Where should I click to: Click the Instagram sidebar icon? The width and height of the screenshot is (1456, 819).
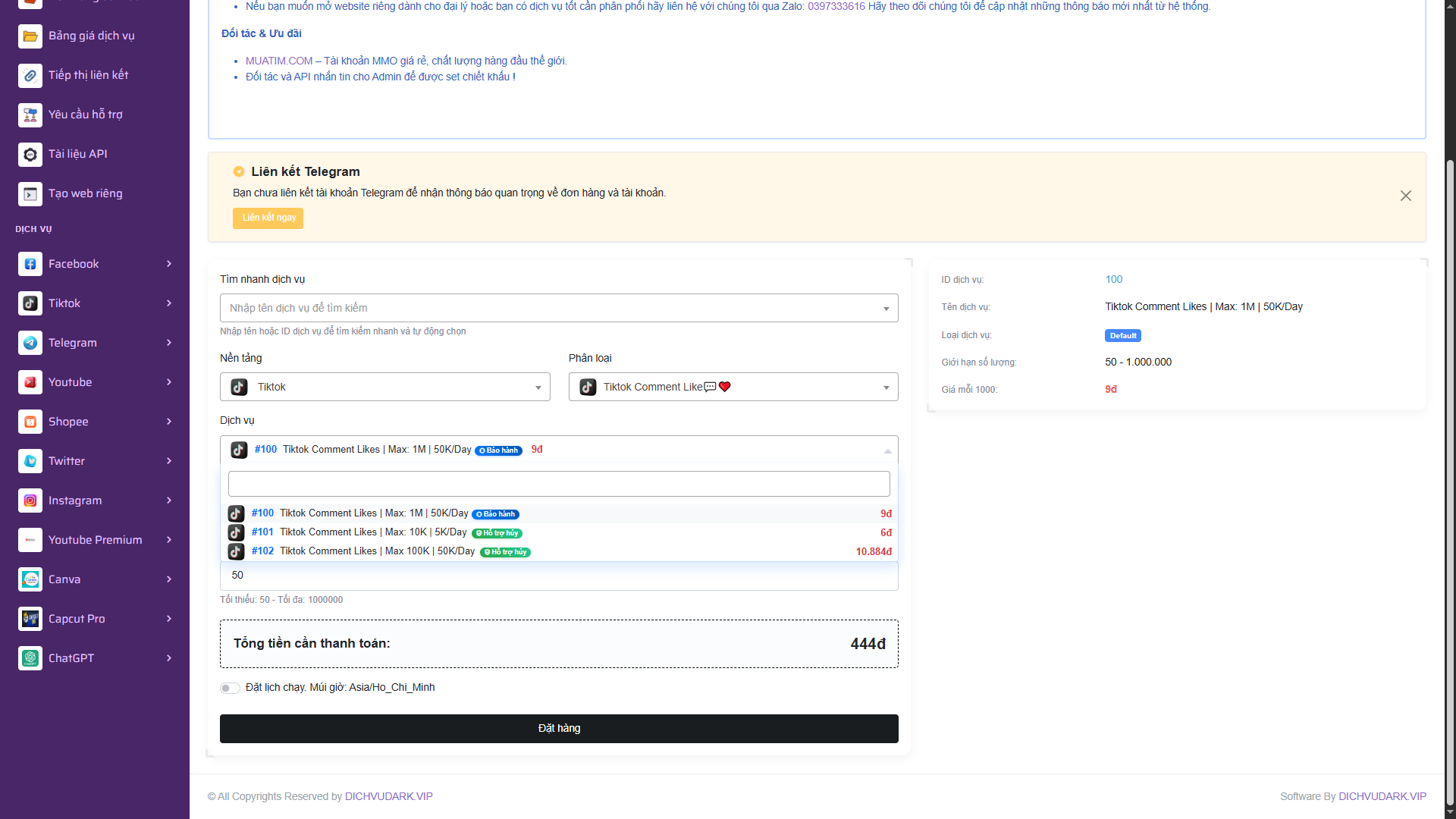30,500
